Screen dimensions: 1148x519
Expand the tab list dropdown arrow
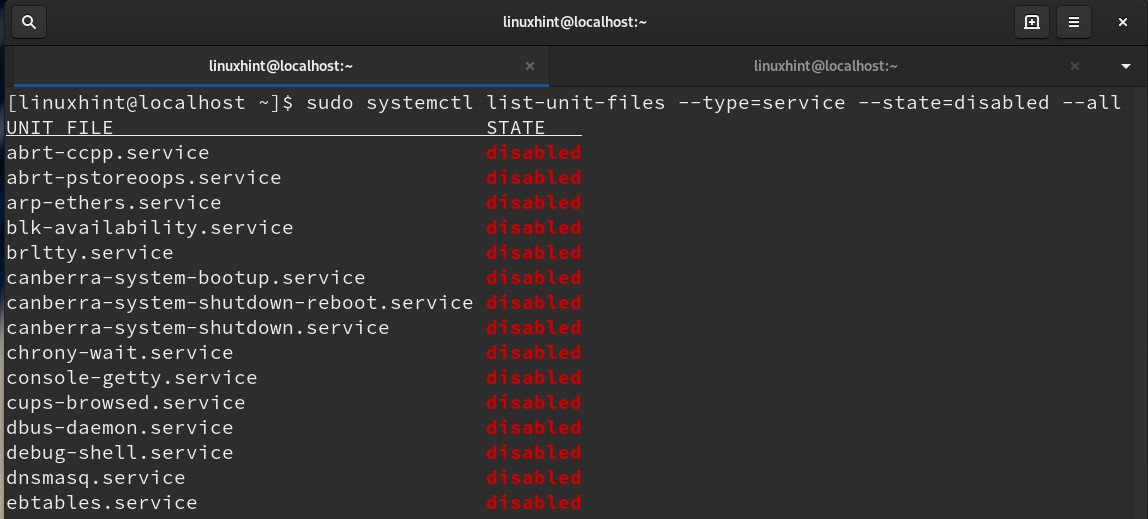(1126, 66)
